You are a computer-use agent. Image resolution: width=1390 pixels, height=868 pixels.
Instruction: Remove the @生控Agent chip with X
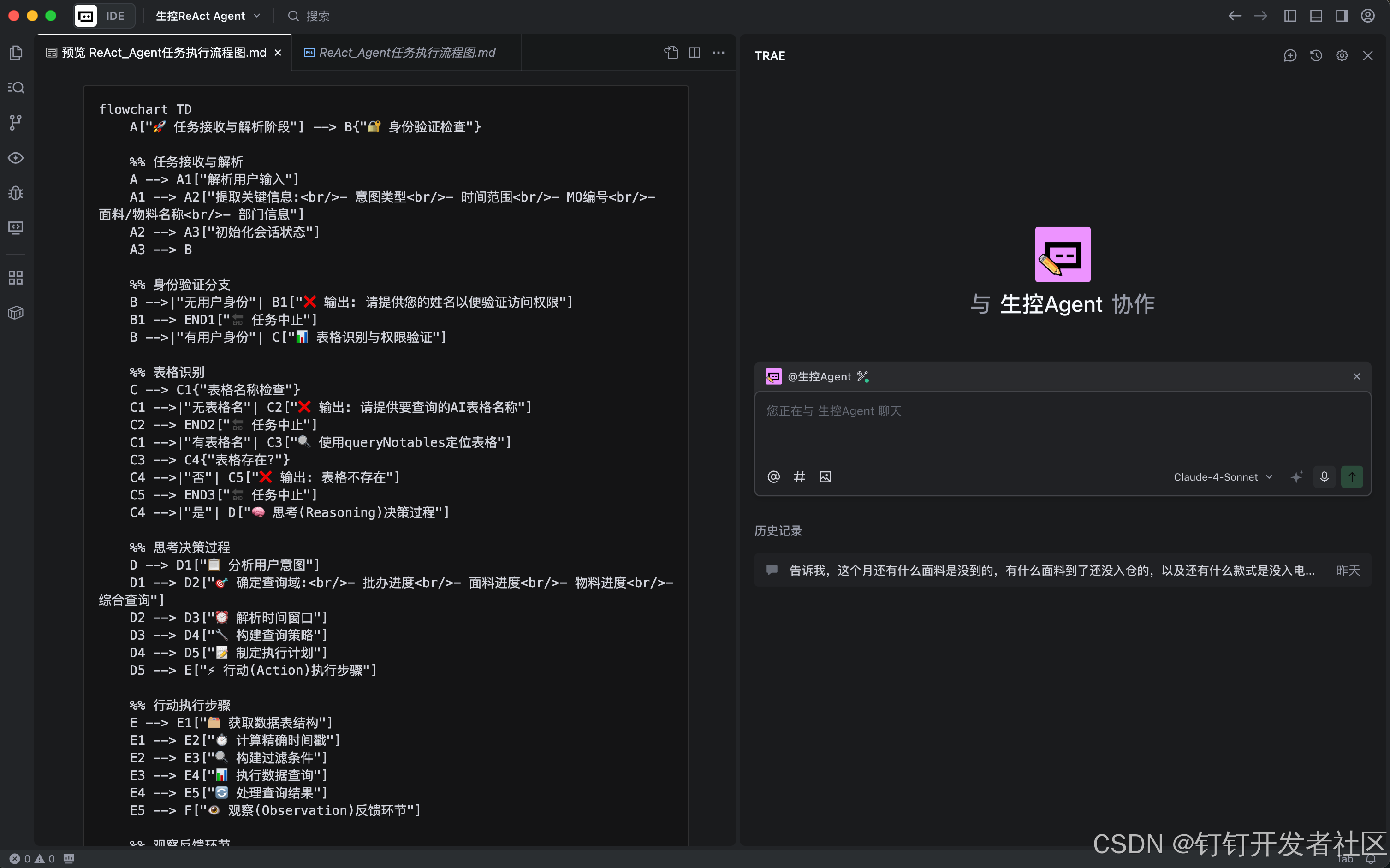1357,377
